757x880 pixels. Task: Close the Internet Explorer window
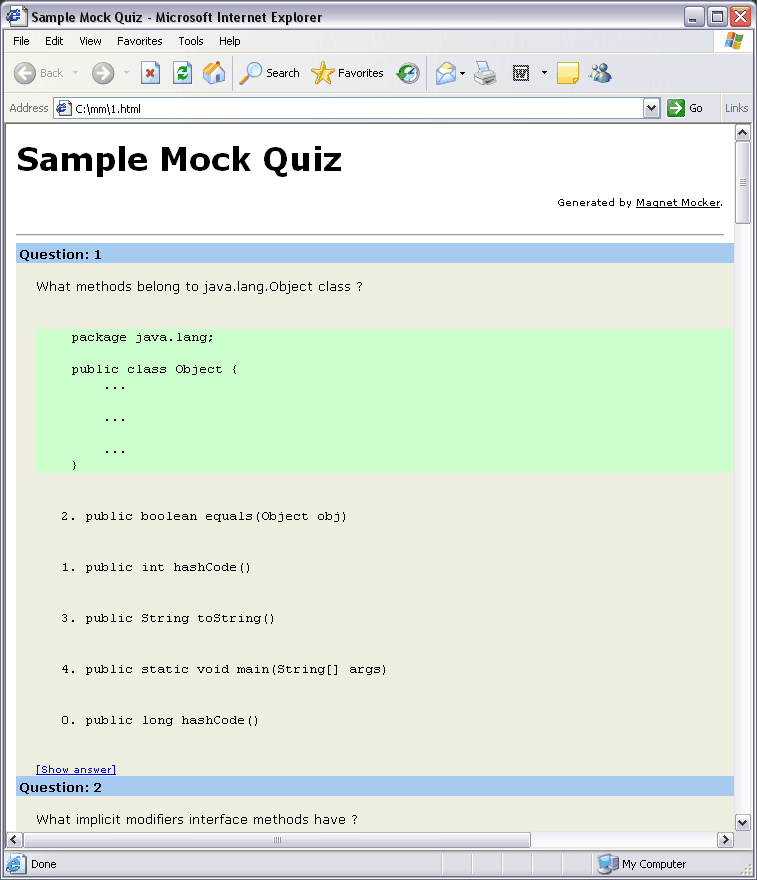click(741, 17)
